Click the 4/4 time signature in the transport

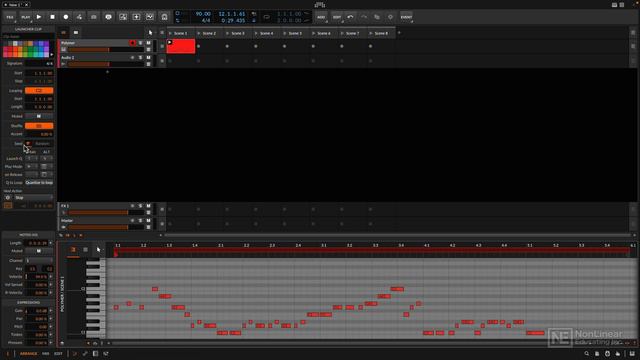206,20
